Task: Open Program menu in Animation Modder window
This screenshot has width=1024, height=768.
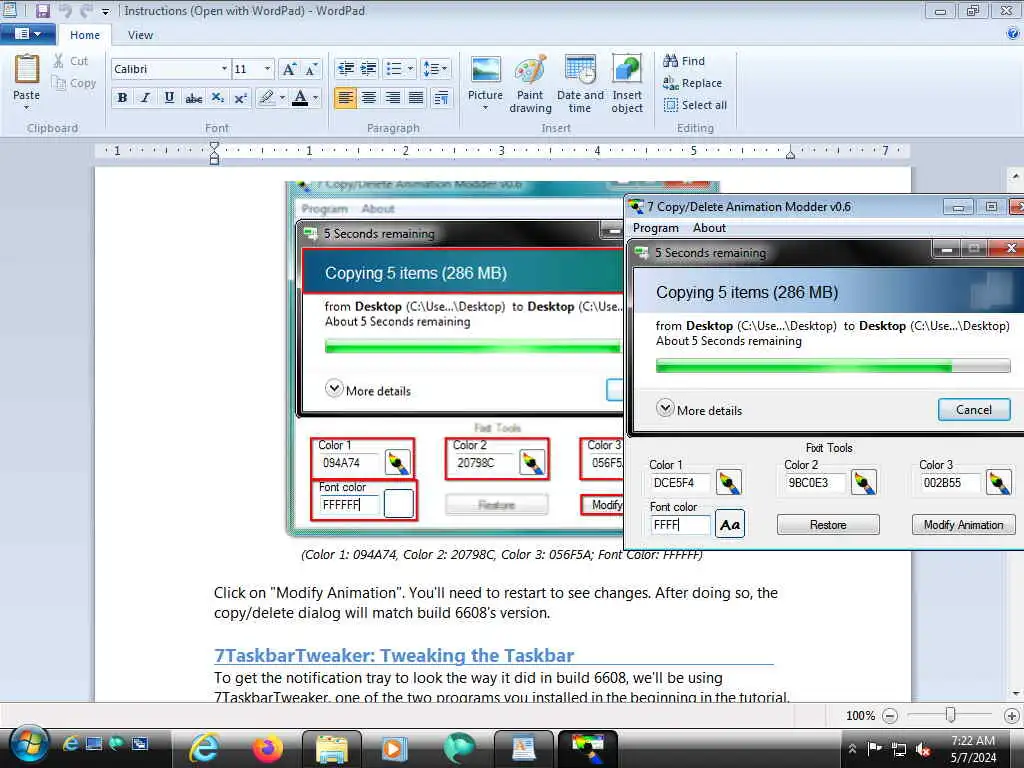Action: (656, 228)
